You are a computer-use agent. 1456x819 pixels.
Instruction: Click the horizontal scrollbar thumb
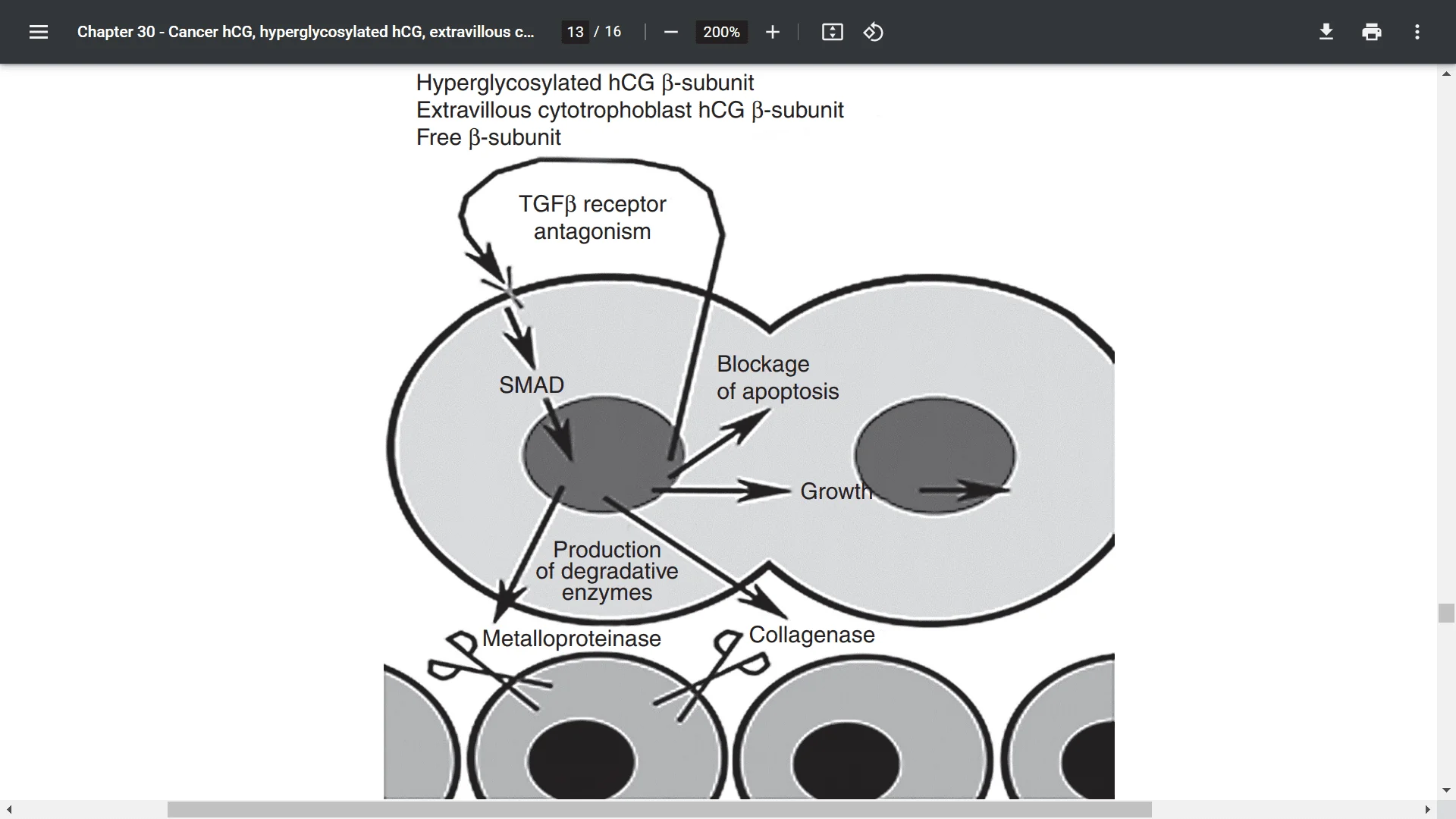tap(660, 809)
